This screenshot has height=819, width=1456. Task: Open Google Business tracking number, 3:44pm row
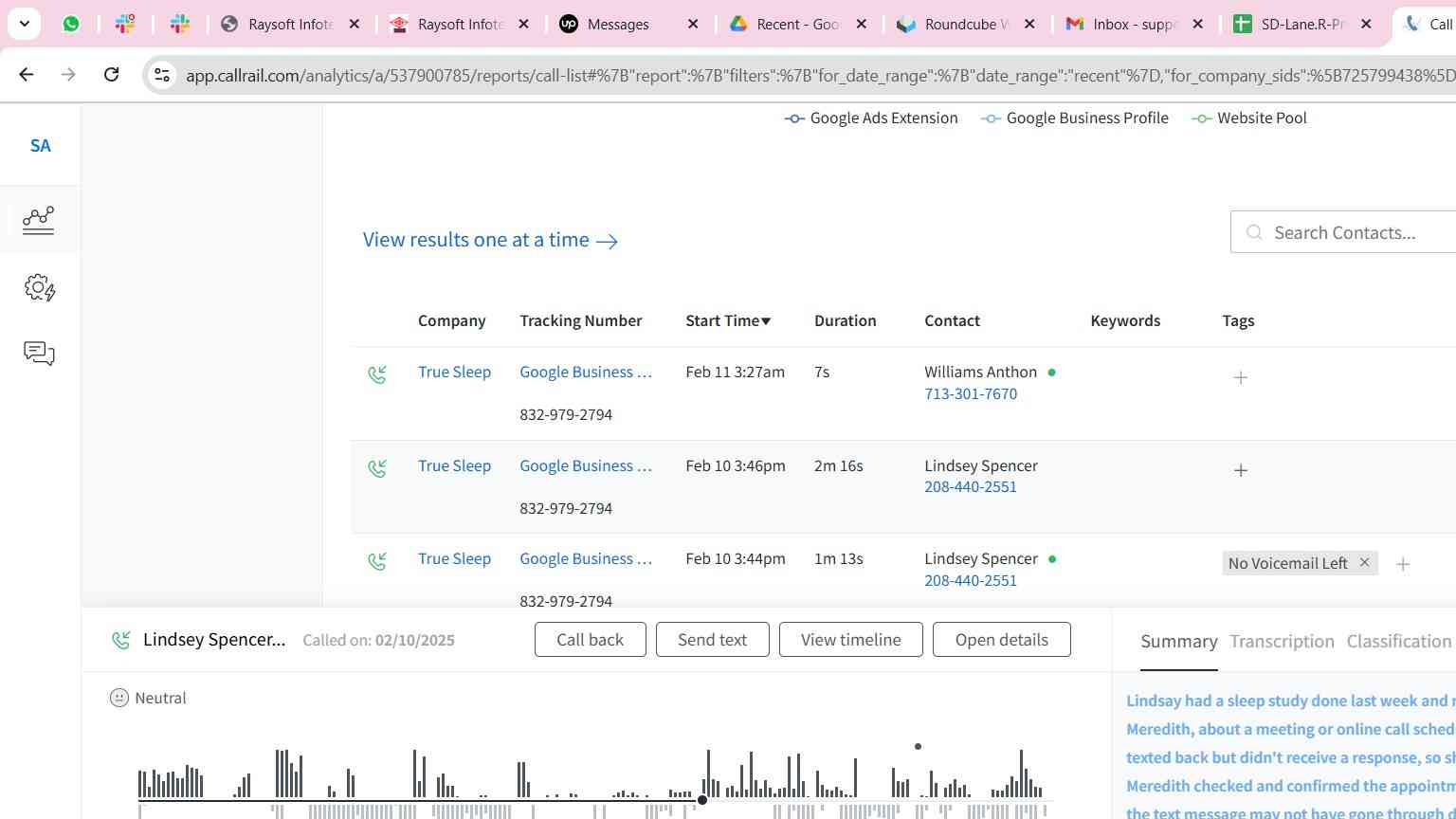586,558
